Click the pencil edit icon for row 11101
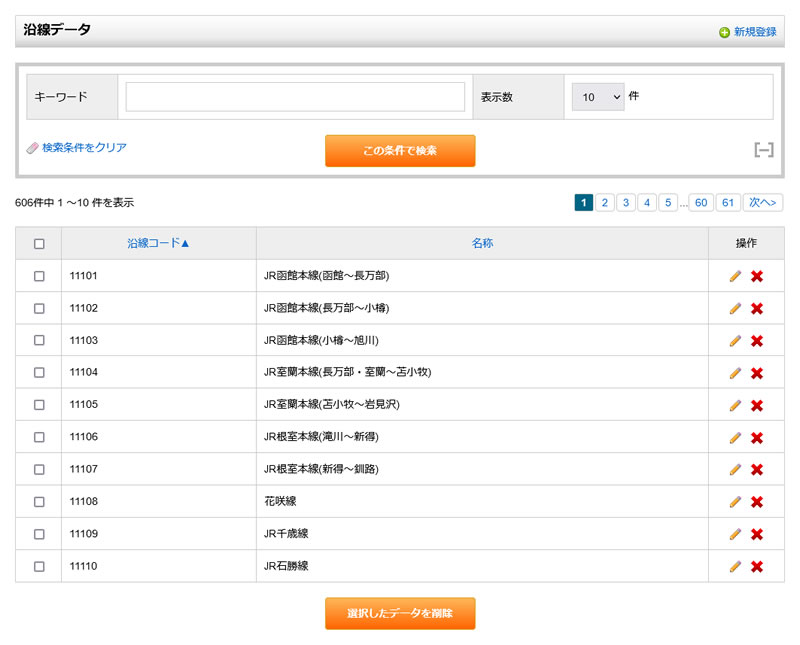Viewport: 800px width, 645px height. coord(735,276)
